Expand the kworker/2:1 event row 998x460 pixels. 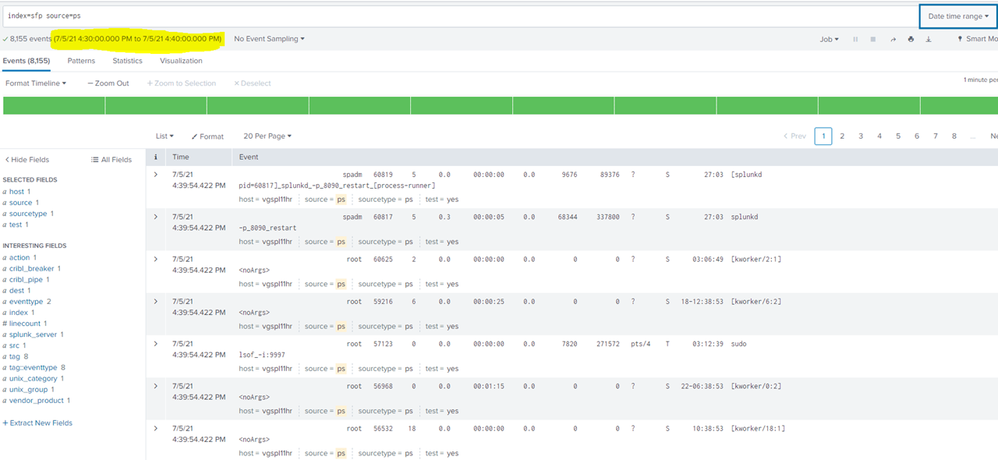[x=155, y=259]
